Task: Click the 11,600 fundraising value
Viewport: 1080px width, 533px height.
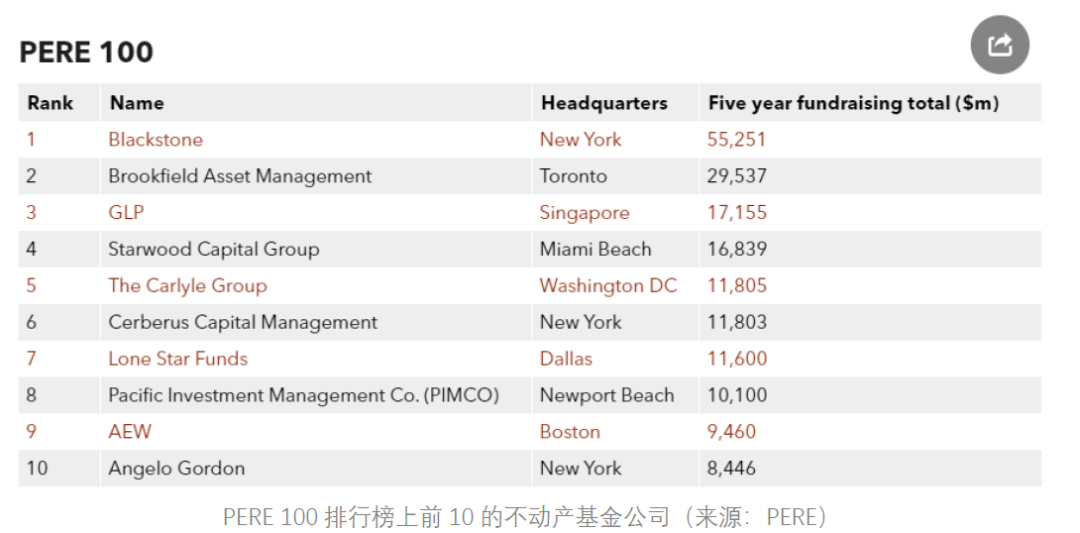Action: point(736,358)
